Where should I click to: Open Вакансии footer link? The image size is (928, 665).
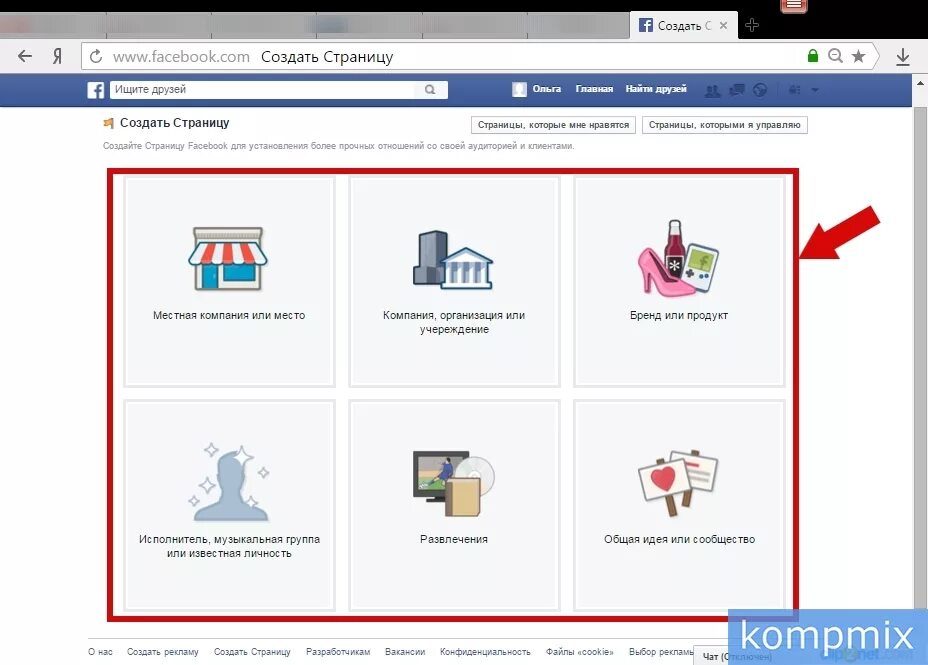click(x=405, y=651)
